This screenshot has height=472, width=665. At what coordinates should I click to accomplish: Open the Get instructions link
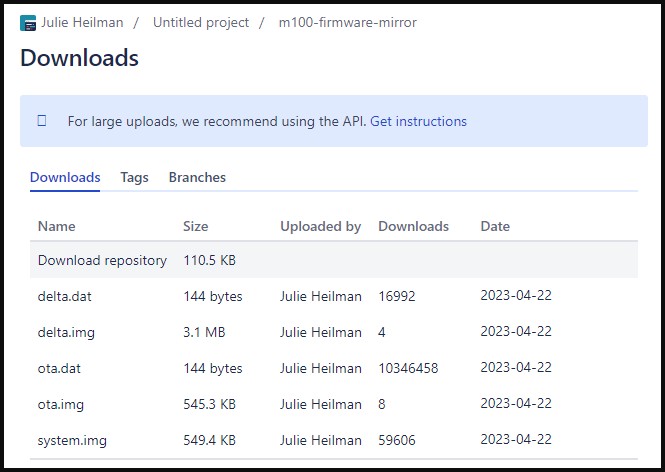tap(418, 121)
